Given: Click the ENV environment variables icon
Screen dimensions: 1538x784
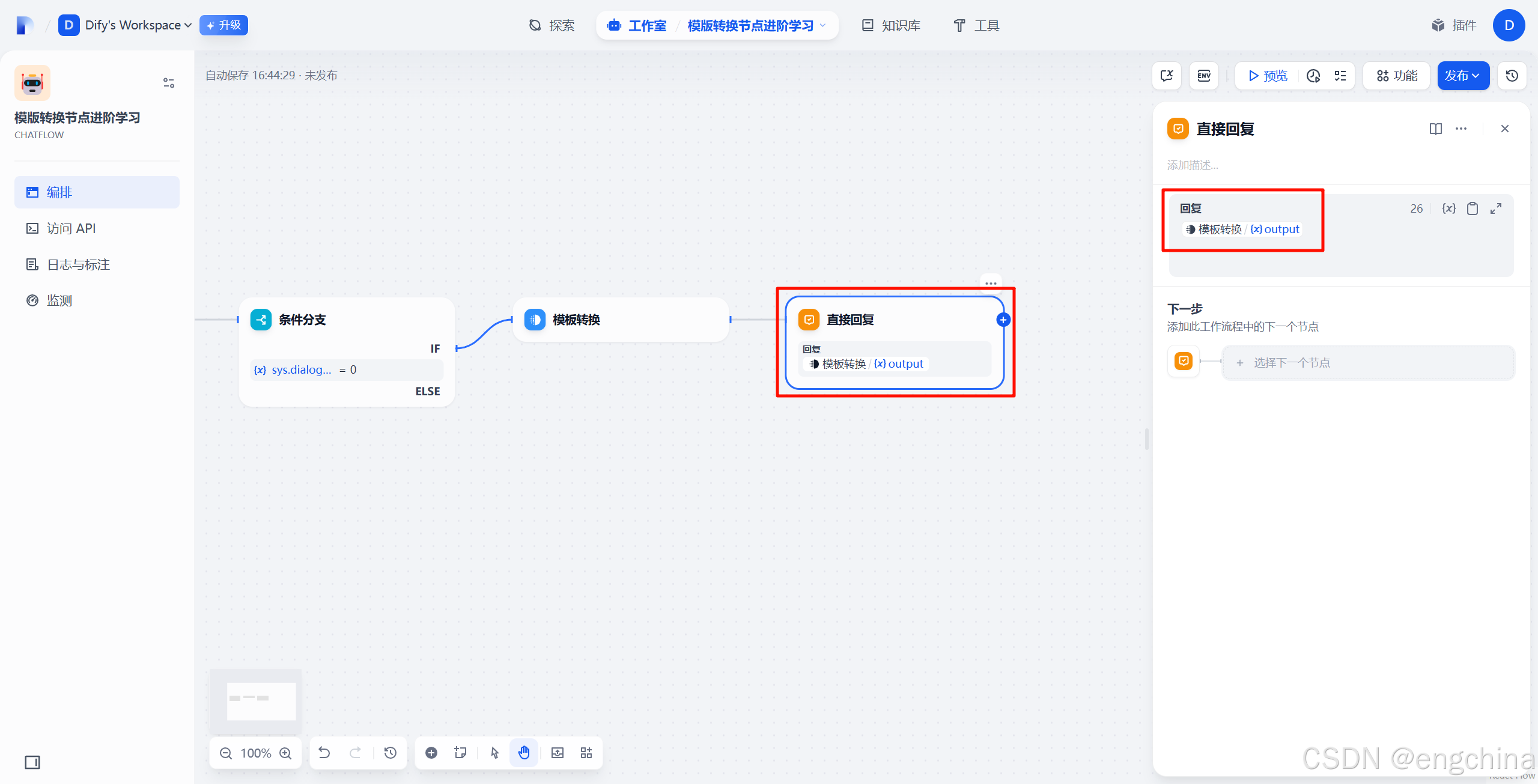Looking at the screenshot, I should [x=1204, y=76].
